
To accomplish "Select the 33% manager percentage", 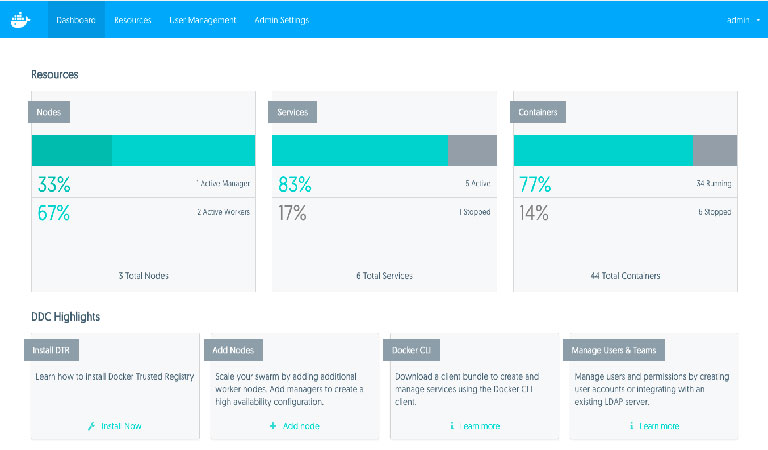I will click(54, 185).
